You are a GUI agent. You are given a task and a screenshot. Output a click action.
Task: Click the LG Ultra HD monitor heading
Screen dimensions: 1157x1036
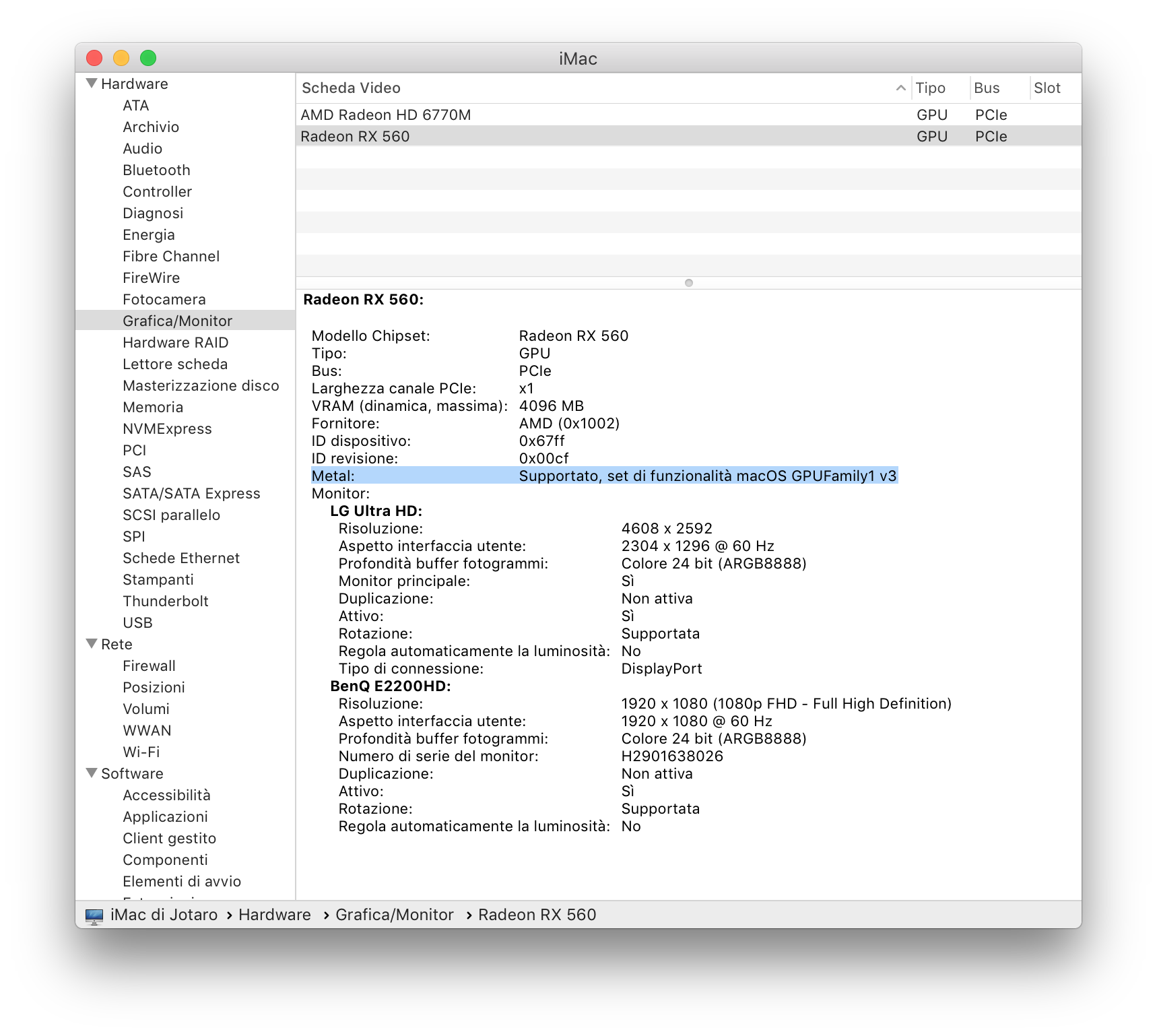(x=376, y=511)
